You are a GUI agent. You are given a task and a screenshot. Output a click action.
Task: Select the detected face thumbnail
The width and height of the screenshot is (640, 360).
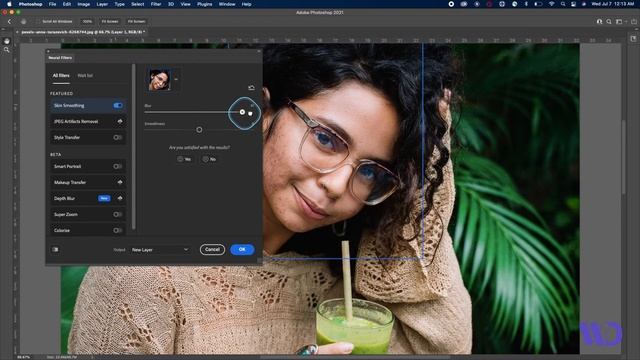pos(159,79)
